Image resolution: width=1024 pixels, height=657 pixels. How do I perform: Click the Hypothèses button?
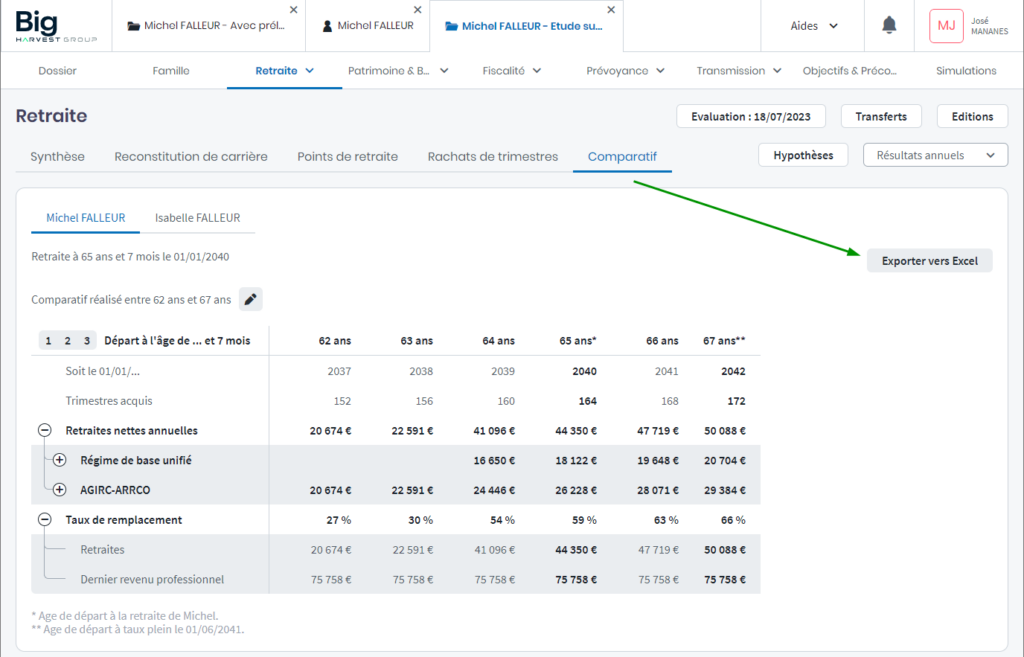tap(803, 155)
